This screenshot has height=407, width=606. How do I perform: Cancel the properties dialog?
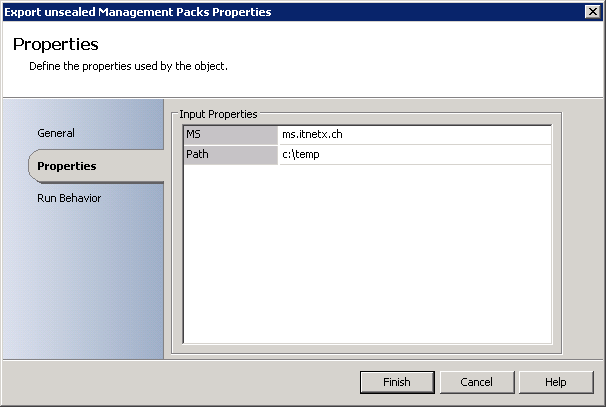tap(477, 382)
